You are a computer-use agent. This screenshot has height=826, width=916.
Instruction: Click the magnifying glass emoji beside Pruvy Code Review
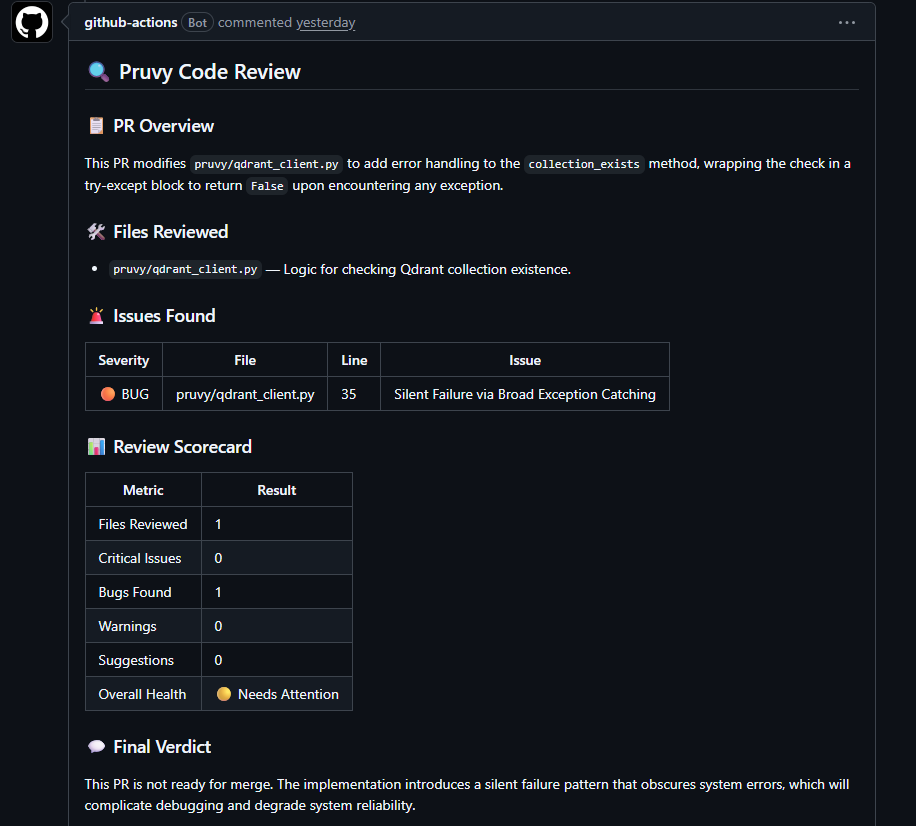click(x=98, y=72)
